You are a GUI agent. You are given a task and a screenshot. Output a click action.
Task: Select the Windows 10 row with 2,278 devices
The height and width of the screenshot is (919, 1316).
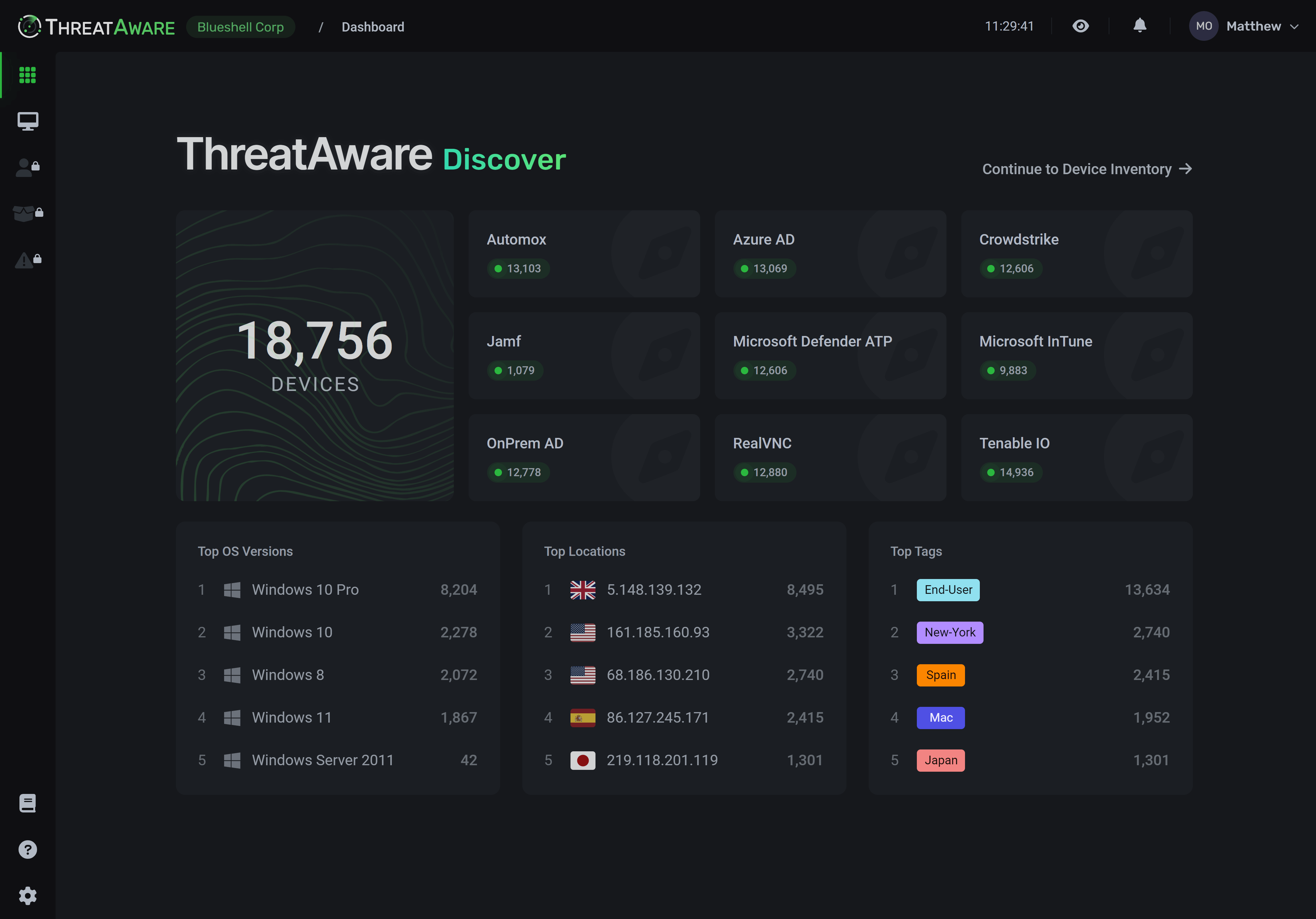pyautogui.click(x=338, y=632)
